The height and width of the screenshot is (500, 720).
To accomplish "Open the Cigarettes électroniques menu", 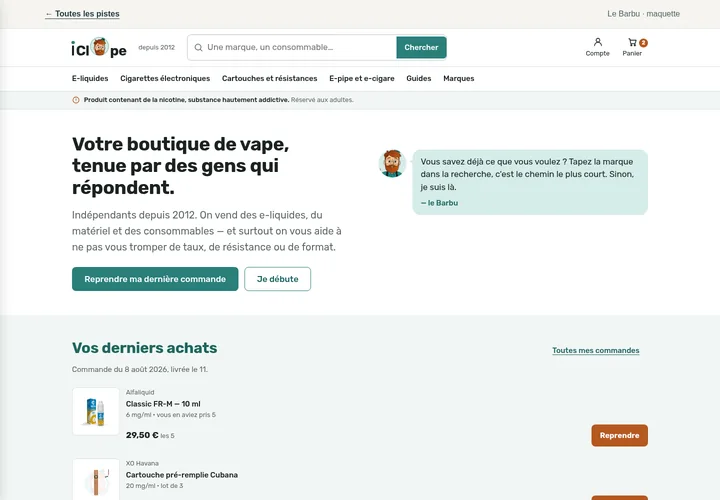I will (165, 79).
